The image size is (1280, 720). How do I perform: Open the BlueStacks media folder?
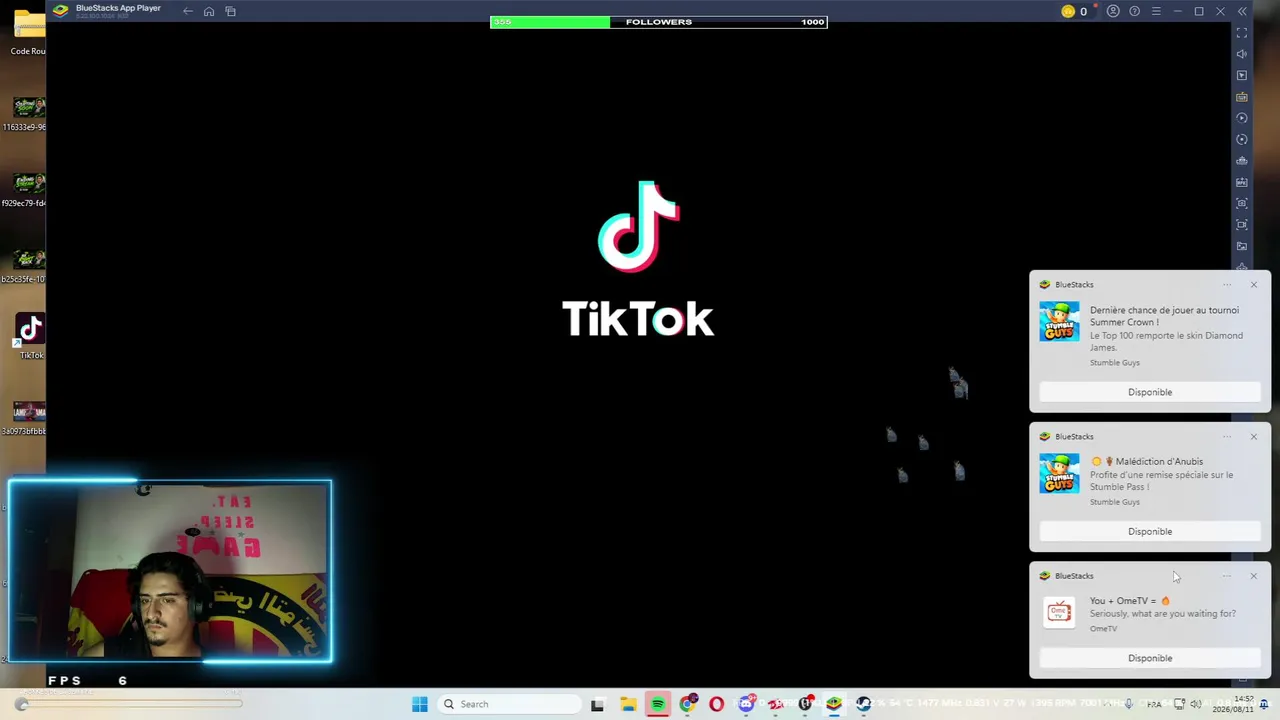tap(1242, 246)
